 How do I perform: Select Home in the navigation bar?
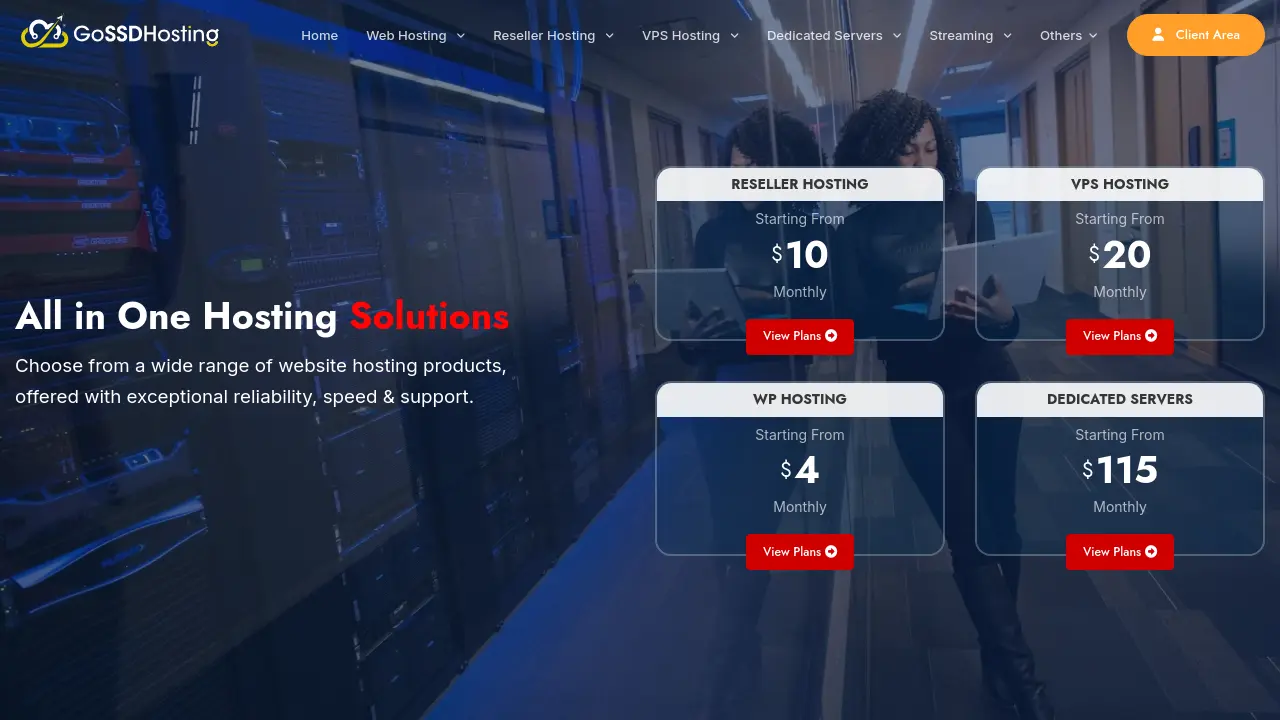[x=319, y=35]
